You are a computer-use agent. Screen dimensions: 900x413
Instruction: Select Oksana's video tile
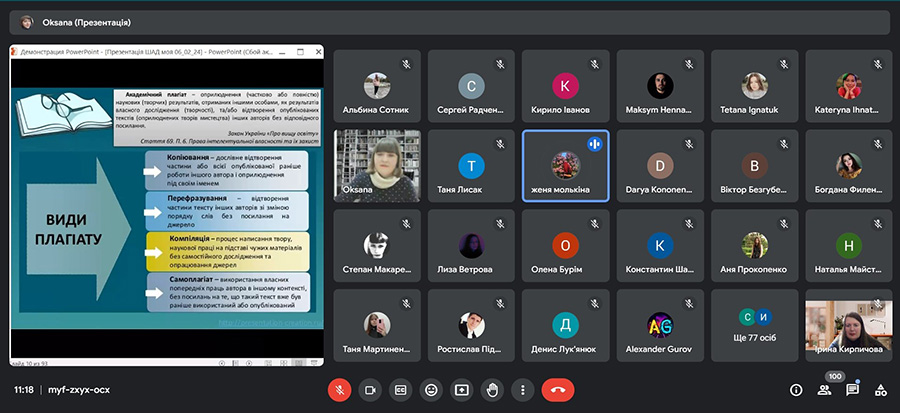pos(377,166)
